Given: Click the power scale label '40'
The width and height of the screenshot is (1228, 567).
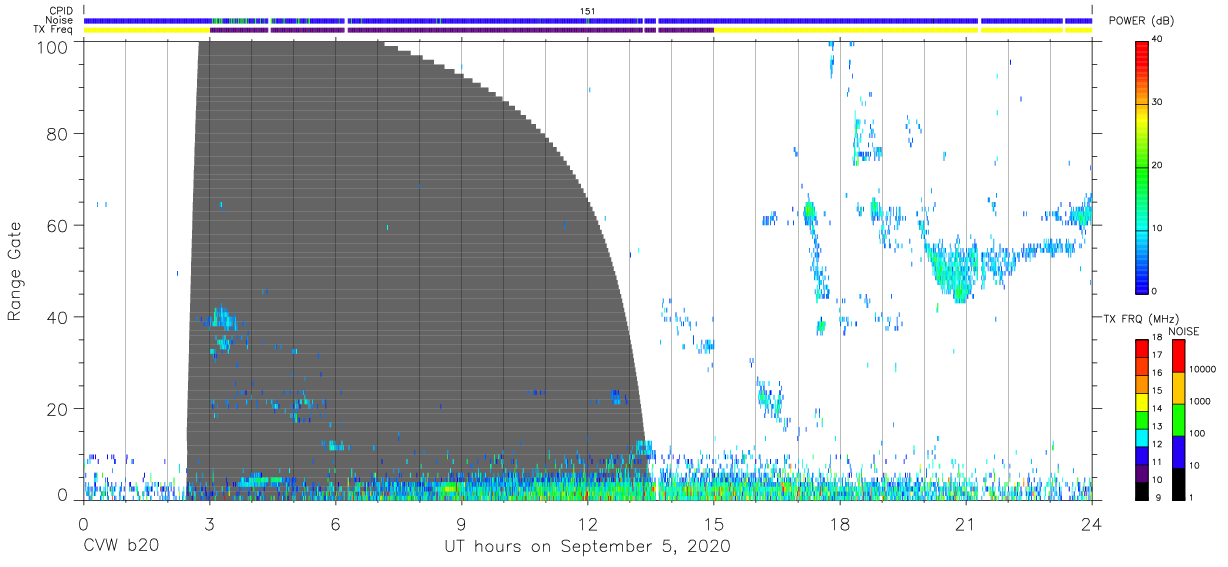Looking at the screenshot, I should (x=1158, y=39).
